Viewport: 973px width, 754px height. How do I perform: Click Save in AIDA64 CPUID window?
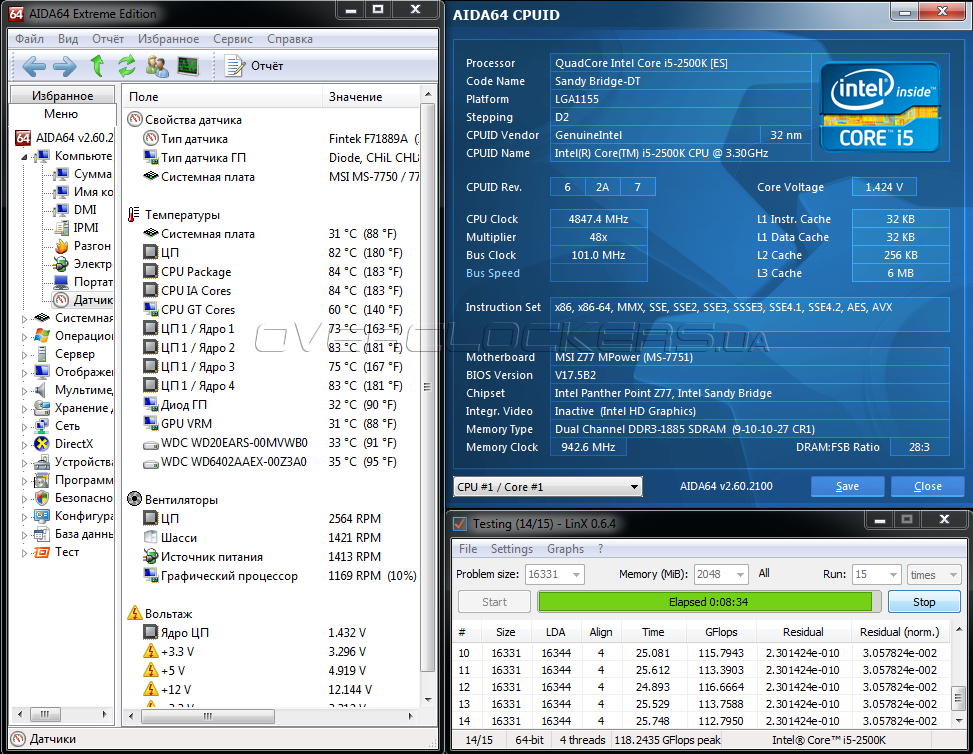[847, 487]
